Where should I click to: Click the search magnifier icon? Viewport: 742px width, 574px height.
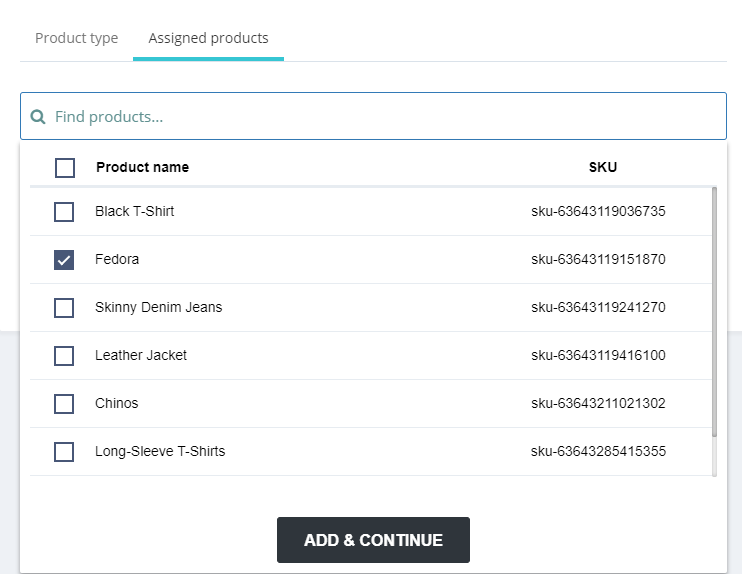click(38, 117)
